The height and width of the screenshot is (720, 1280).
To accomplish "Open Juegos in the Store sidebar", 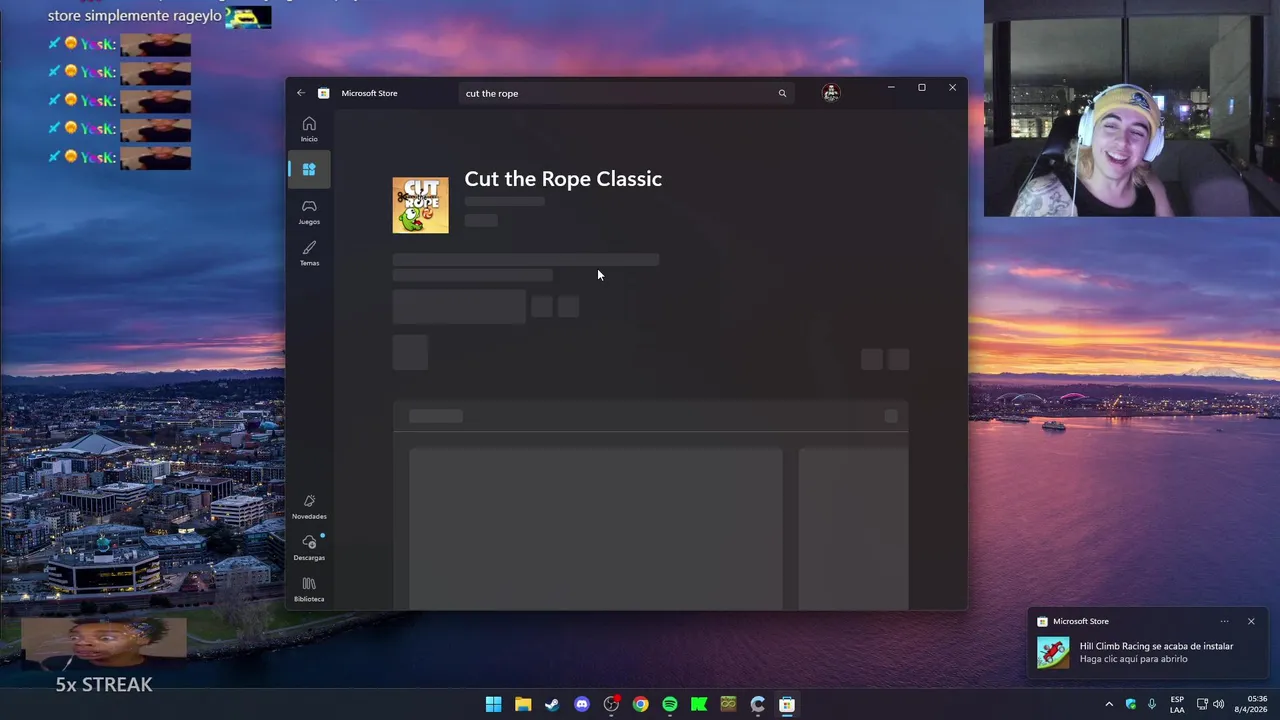I will pyautogui.click(x=309, y=212).
